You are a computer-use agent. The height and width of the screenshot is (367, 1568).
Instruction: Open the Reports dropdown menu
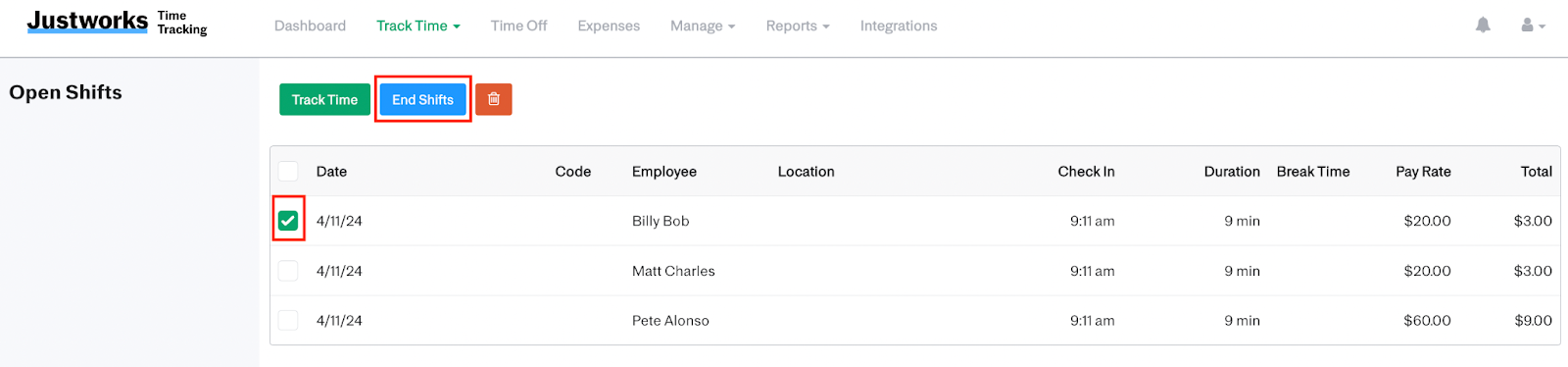(x=798, y=26)
